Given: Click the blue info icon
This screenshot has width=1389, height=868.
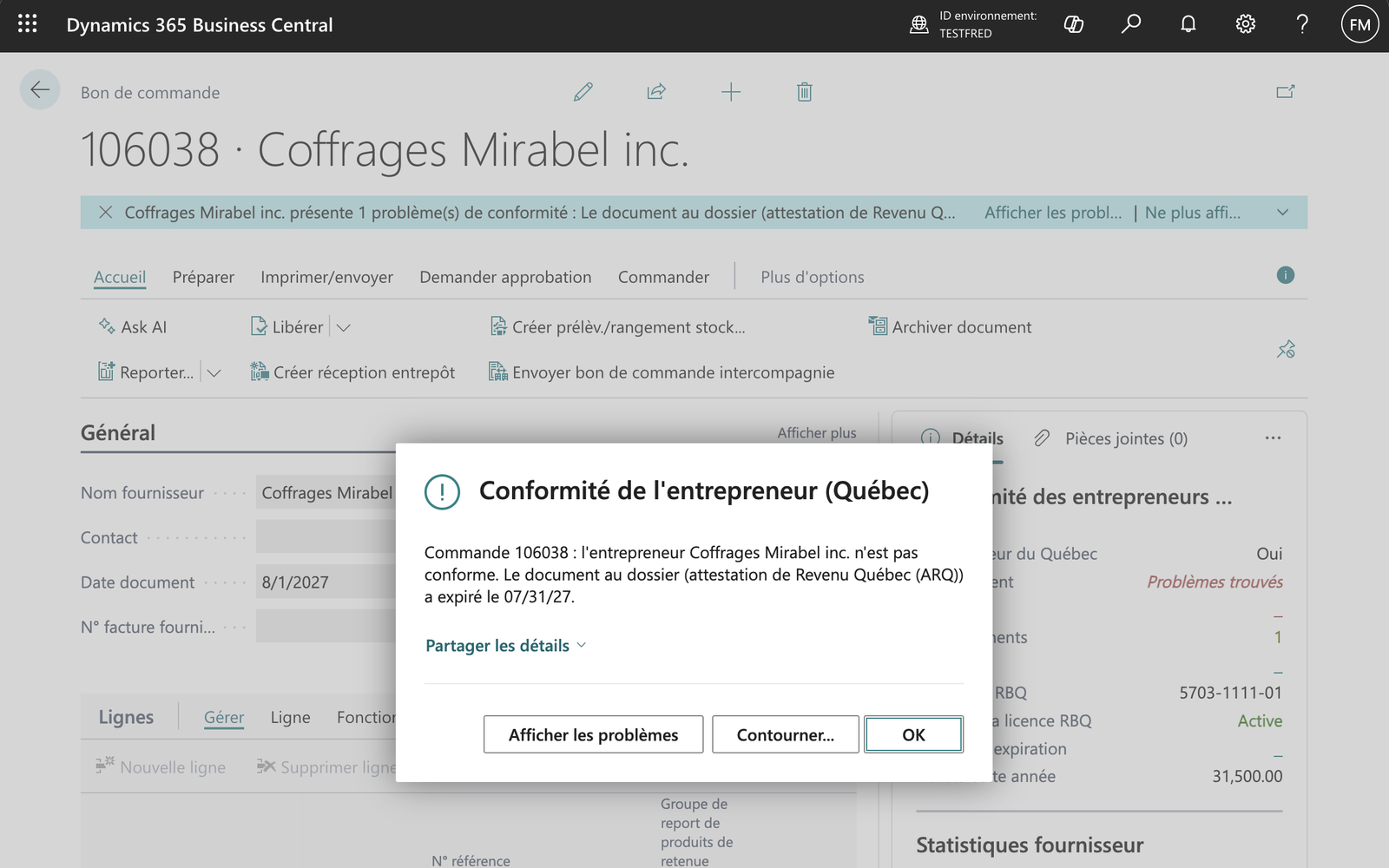Looking at the screenshot, I should (x=1286, y=275).
